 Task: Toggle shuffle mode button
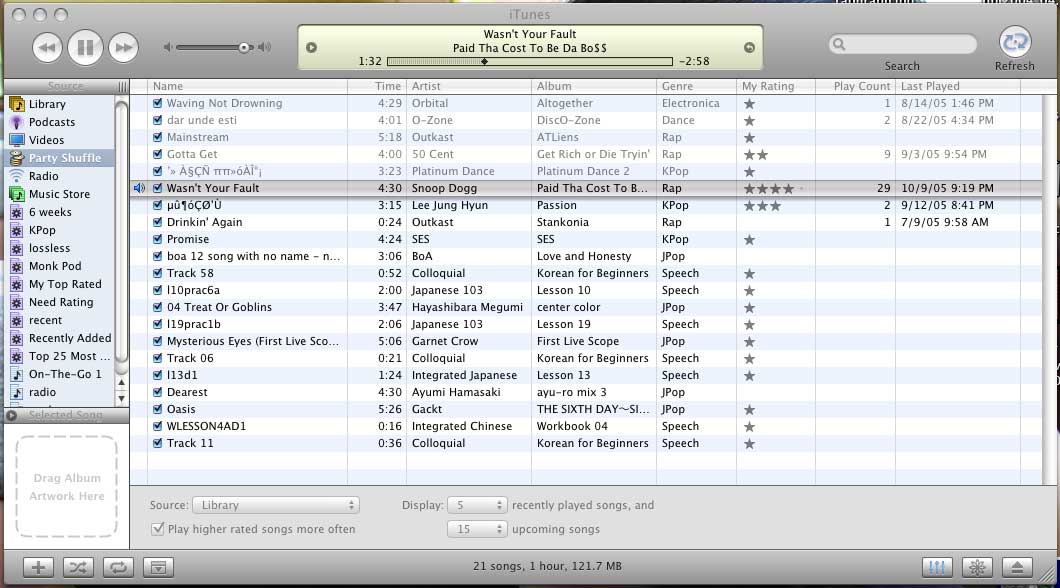[x=78, y=567]
